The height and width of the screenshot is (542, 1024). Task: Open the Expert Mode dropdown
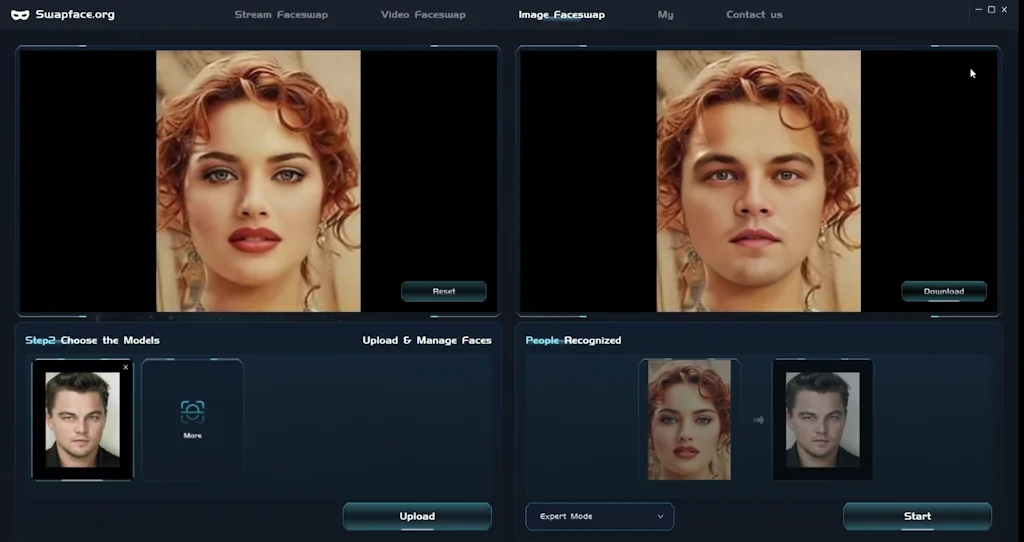pos(600,516)
